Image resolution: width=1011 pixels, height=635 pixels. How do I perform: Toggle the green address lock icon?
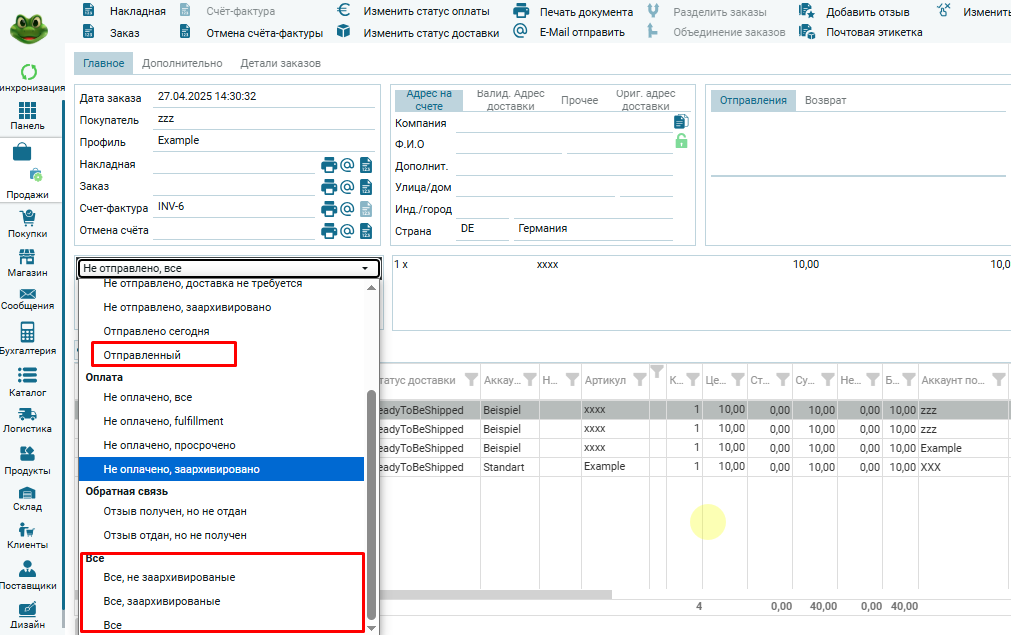(x=681, y=142)
